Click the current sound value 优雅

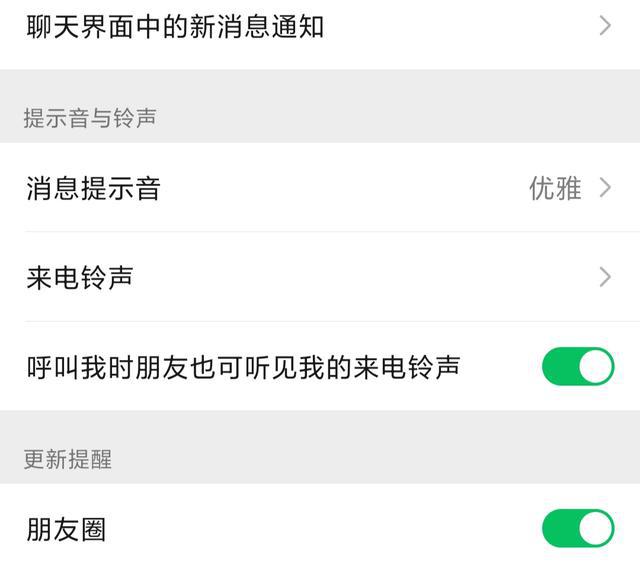tap(555, 187)
